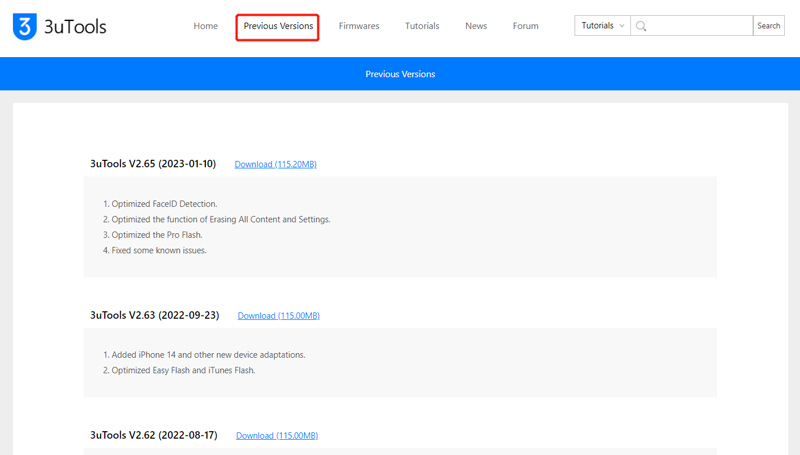Image resolution: width=800 pixels, height=455 pixels.
Task: Click the Optimized Easy Flash and iTunes Flash line
Action: (x=179, y=370)
